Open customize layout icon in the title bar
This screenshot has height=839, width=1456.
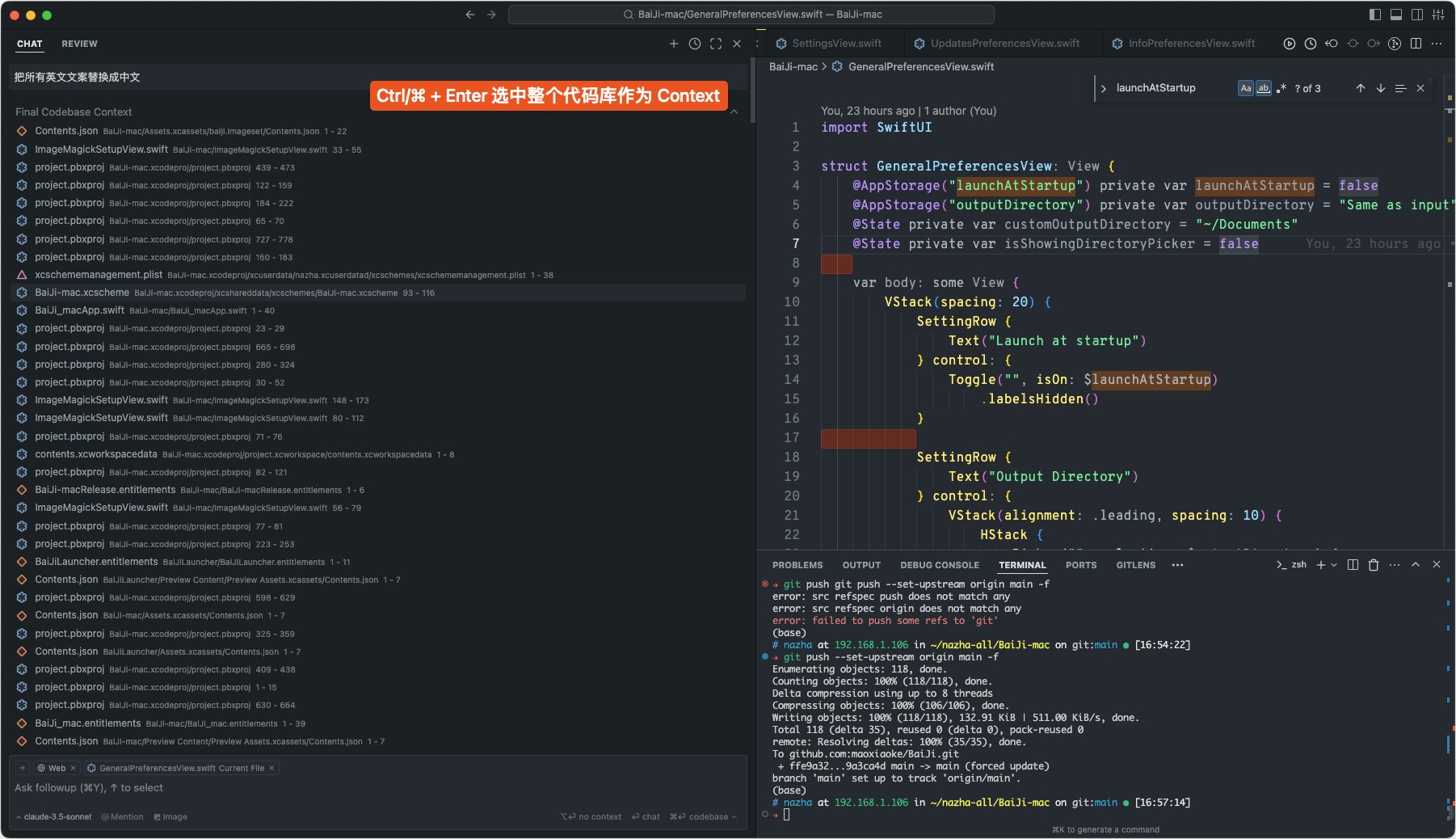(x=1438, y=15)
